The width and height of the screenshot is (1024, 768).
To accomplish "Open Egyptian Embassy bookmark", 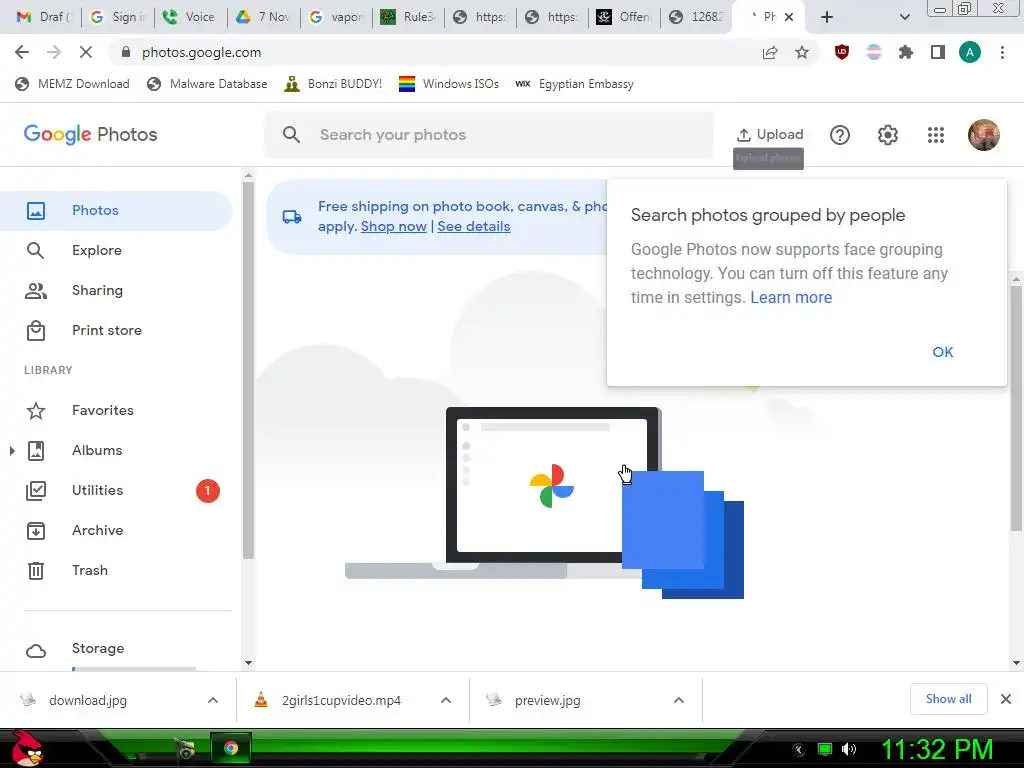I will point(574,84).
